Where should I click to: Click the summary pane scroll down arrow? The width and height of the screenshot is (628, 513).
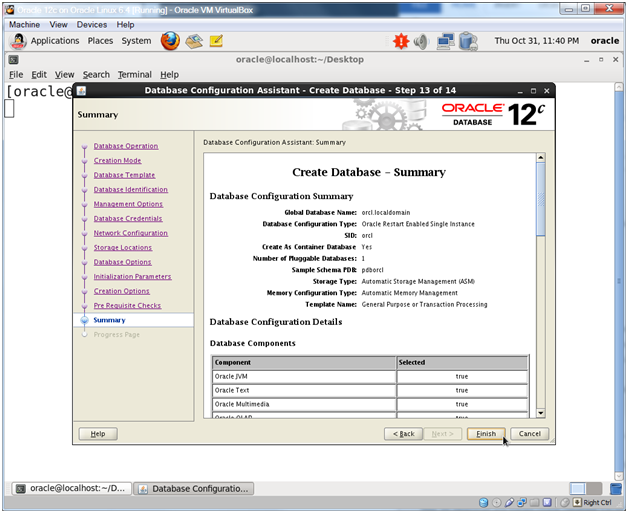[541, 412]
